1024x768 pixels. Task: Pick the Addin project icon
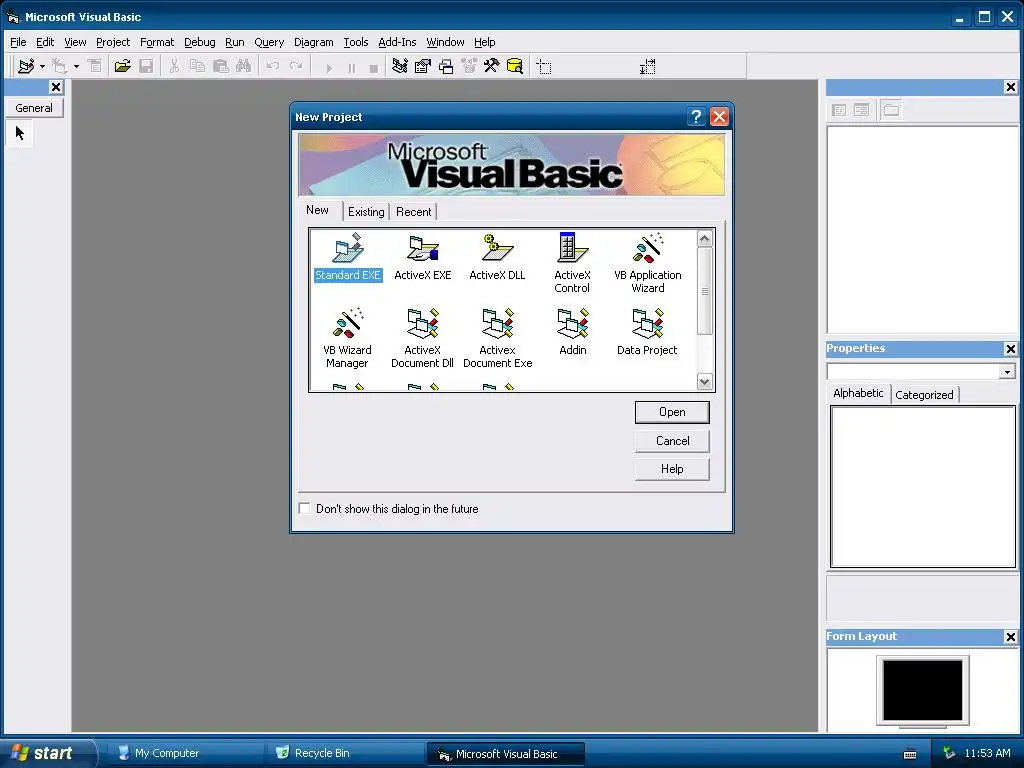tap(573, 332)
